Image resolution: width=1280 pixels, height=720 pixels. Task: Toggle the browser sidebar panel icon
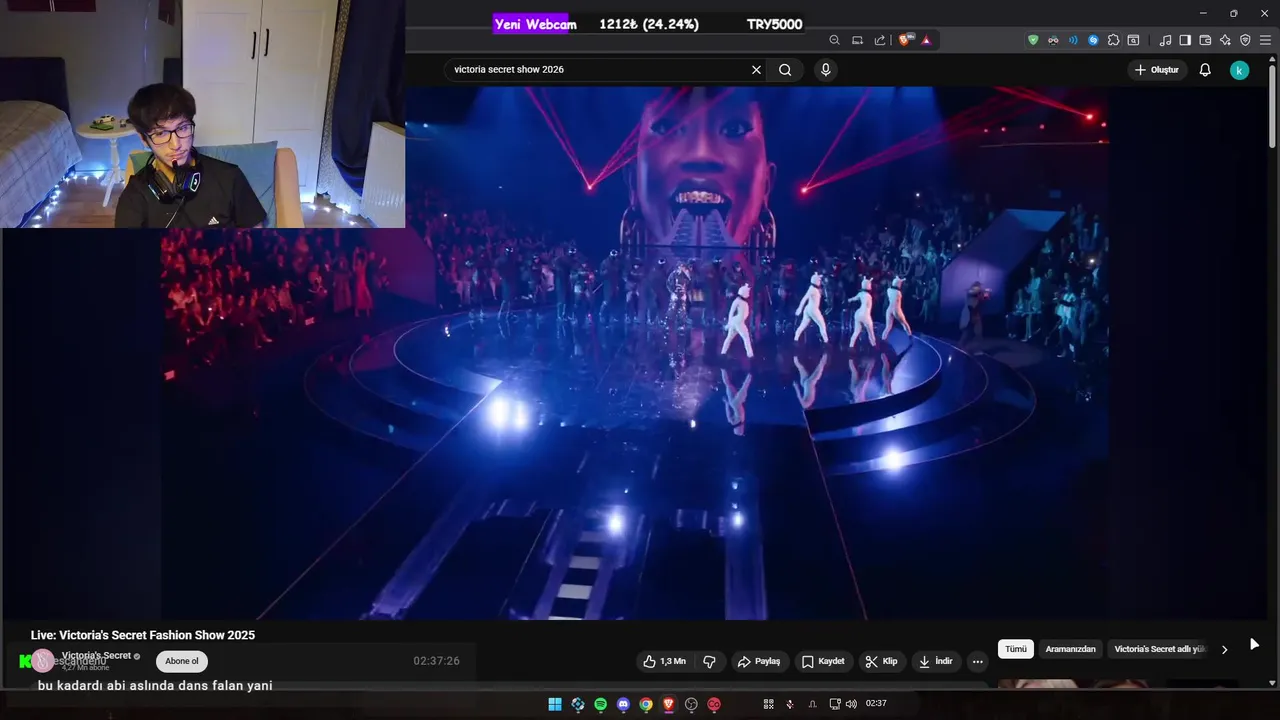point(1185,40)
